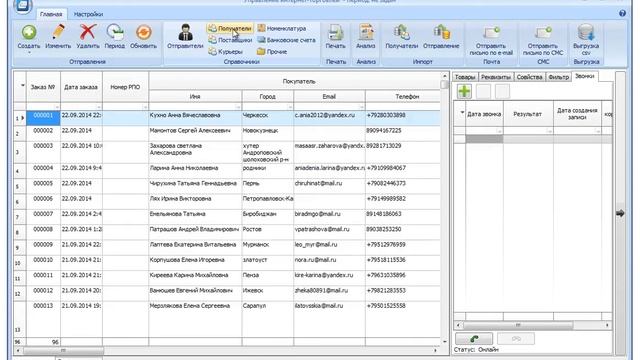Click the Печать printer icon
The image size is (640, 360).
[336, 33]
